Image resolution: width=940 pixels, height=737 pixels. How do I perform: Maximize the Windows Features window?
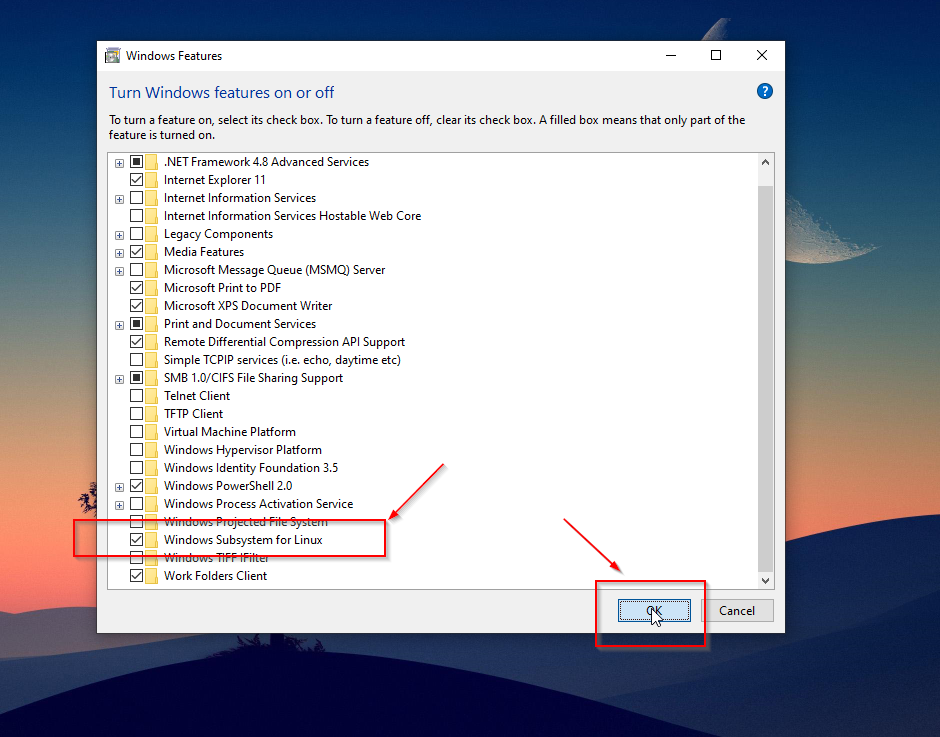(x=716, y=55)
